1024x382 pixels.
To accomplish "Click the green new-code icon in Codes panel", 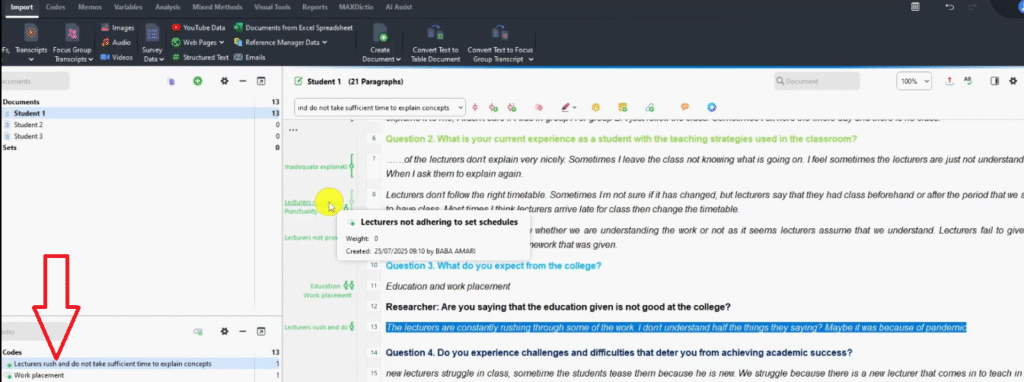I will pos(197,332).
